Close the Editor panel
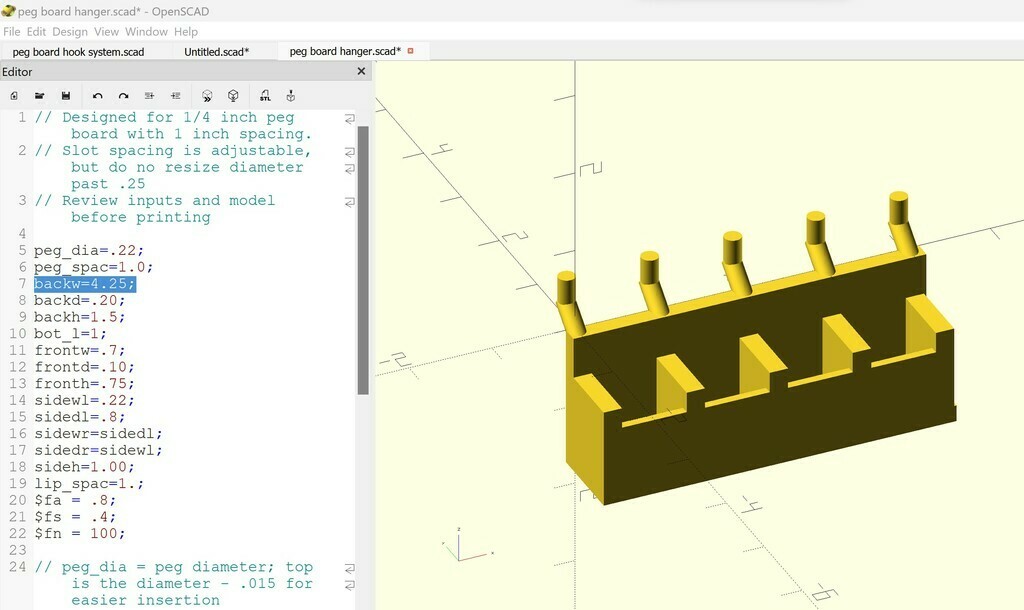1024x610 pixels. (x=362, y=72)
